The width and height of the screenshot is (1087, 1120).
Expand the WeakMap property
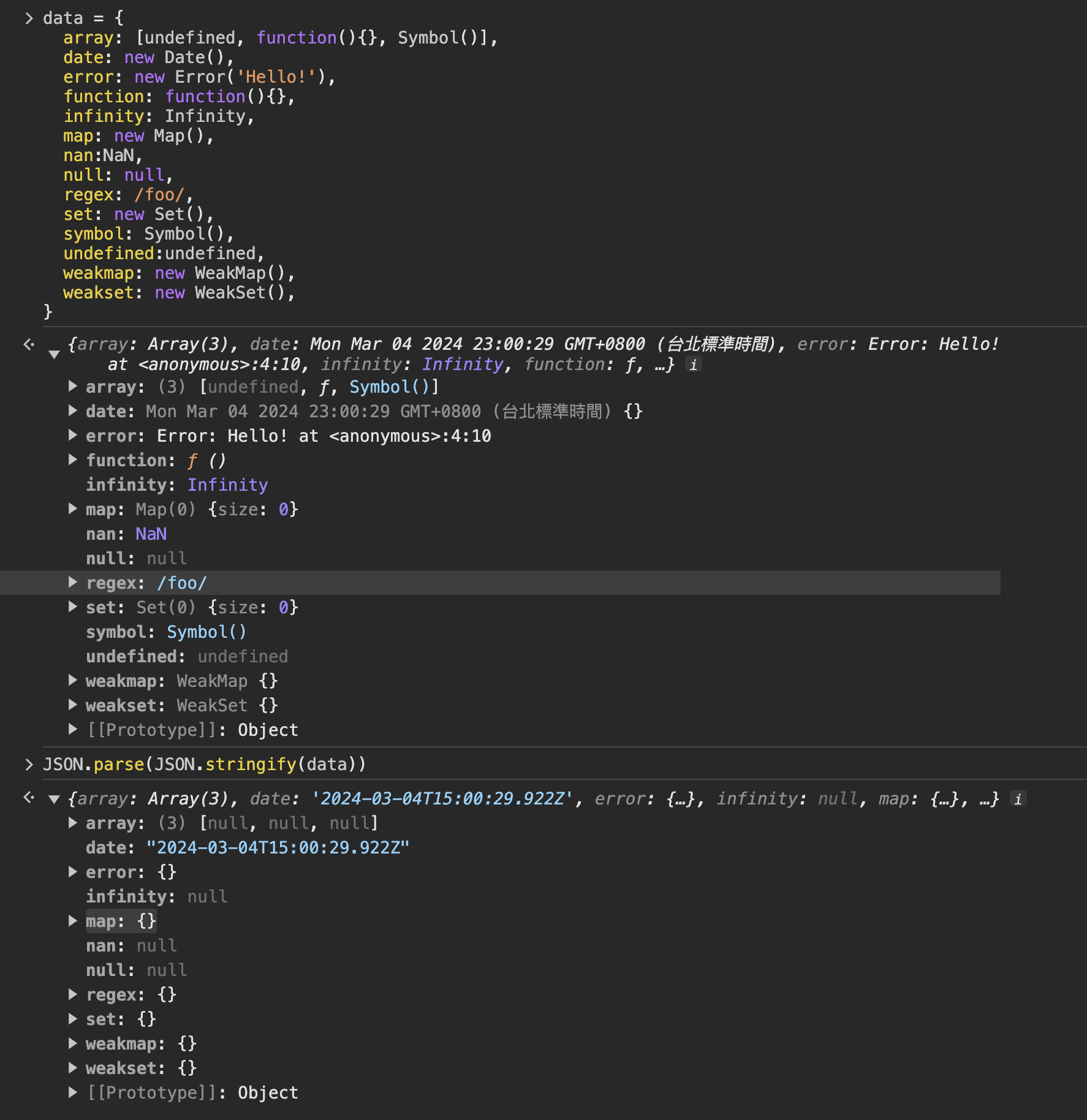73,681
